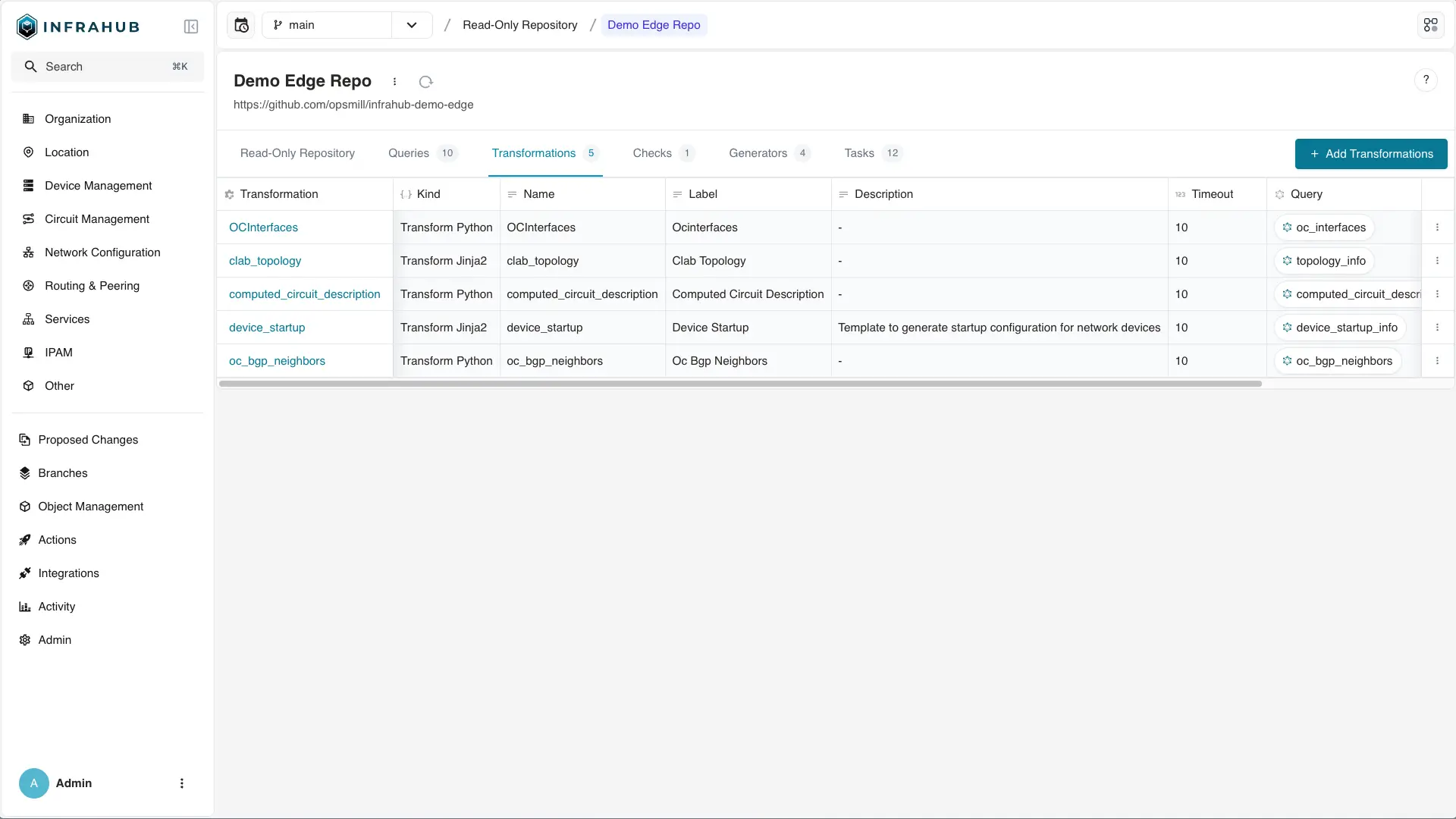Screen dimensions: 1456x819
Task: Open computed_circuit_description transformation link
Action: coord(304,294)
